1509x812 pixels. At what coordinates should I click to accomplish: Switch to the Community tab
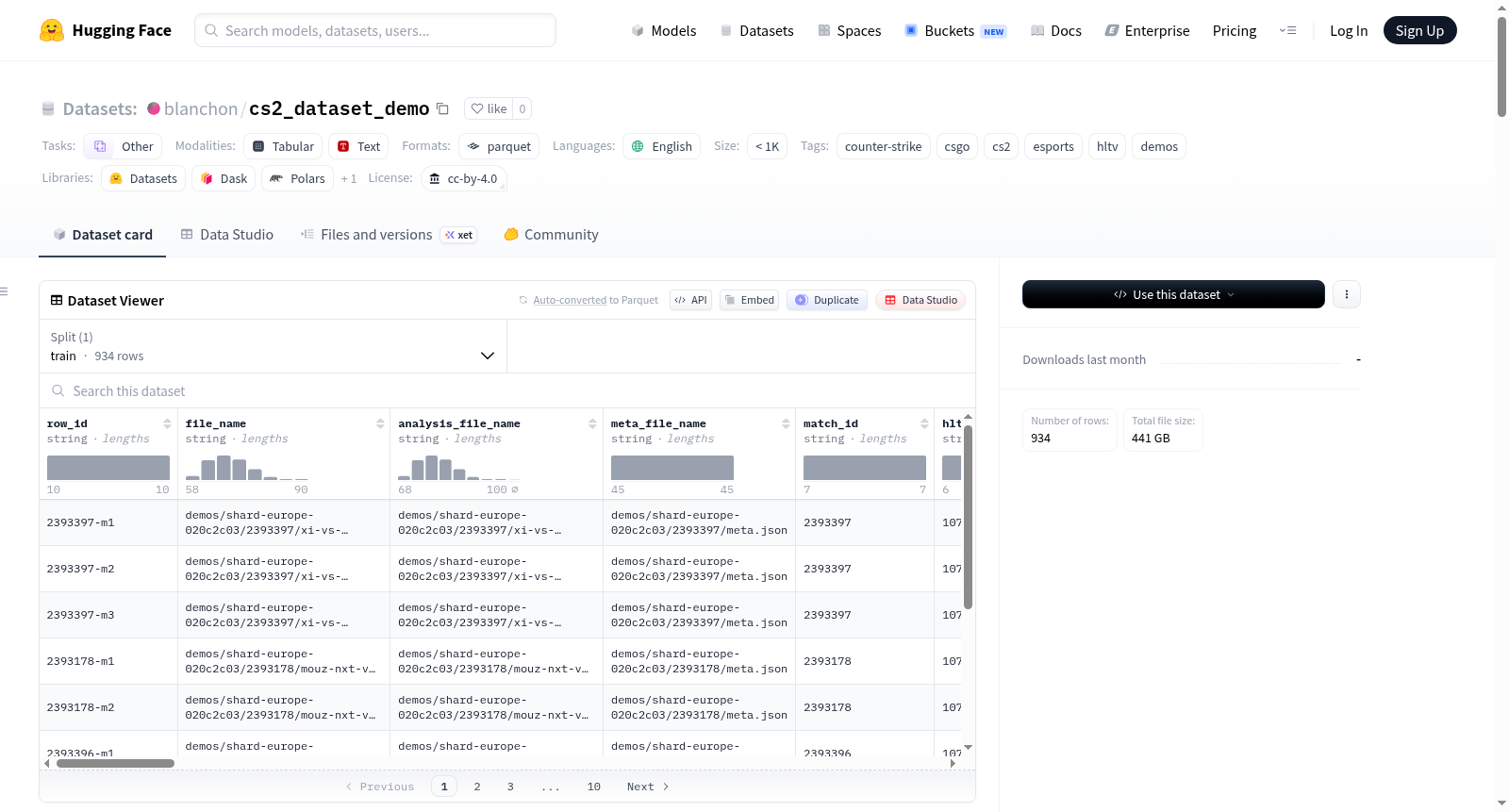pyautogui.click(x=551, y=235)
